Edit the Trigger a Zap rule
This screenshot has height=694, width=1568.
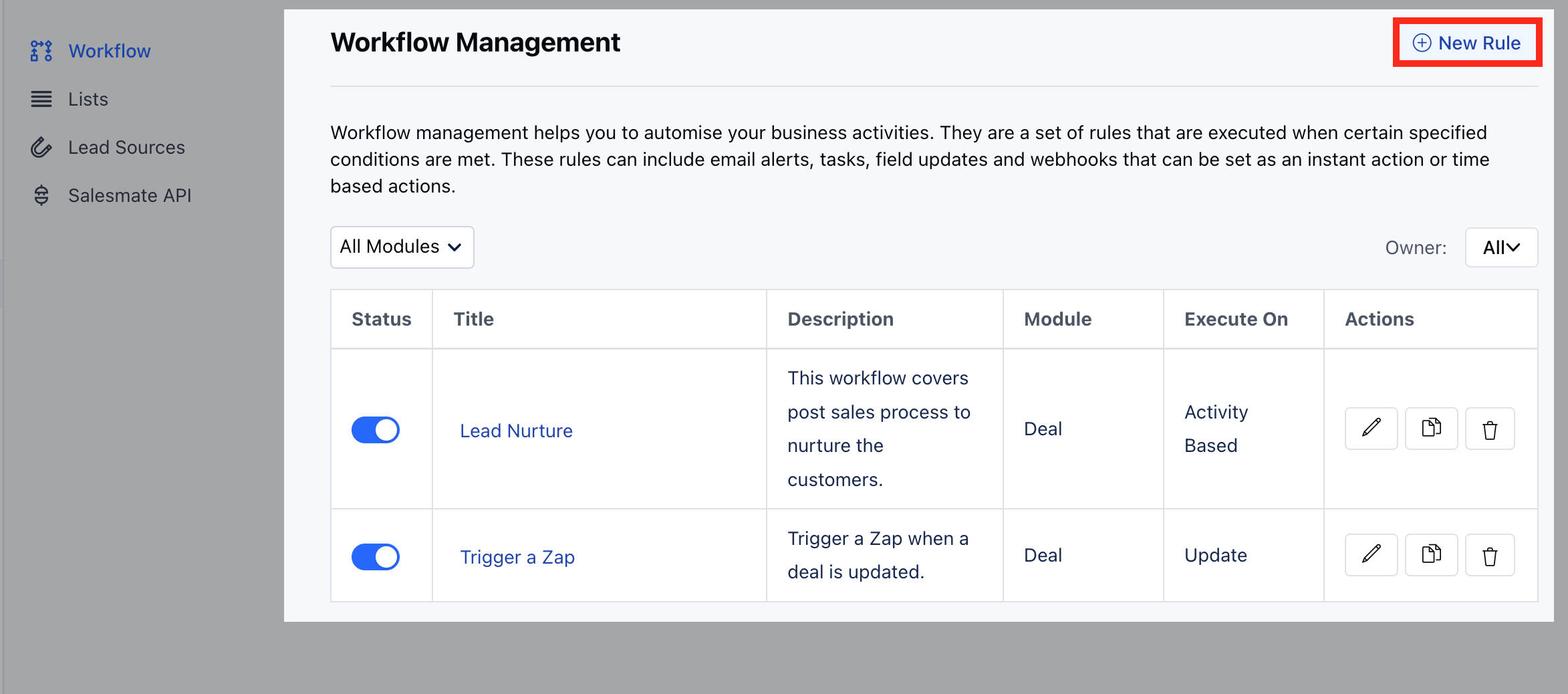coord(1371,555)
